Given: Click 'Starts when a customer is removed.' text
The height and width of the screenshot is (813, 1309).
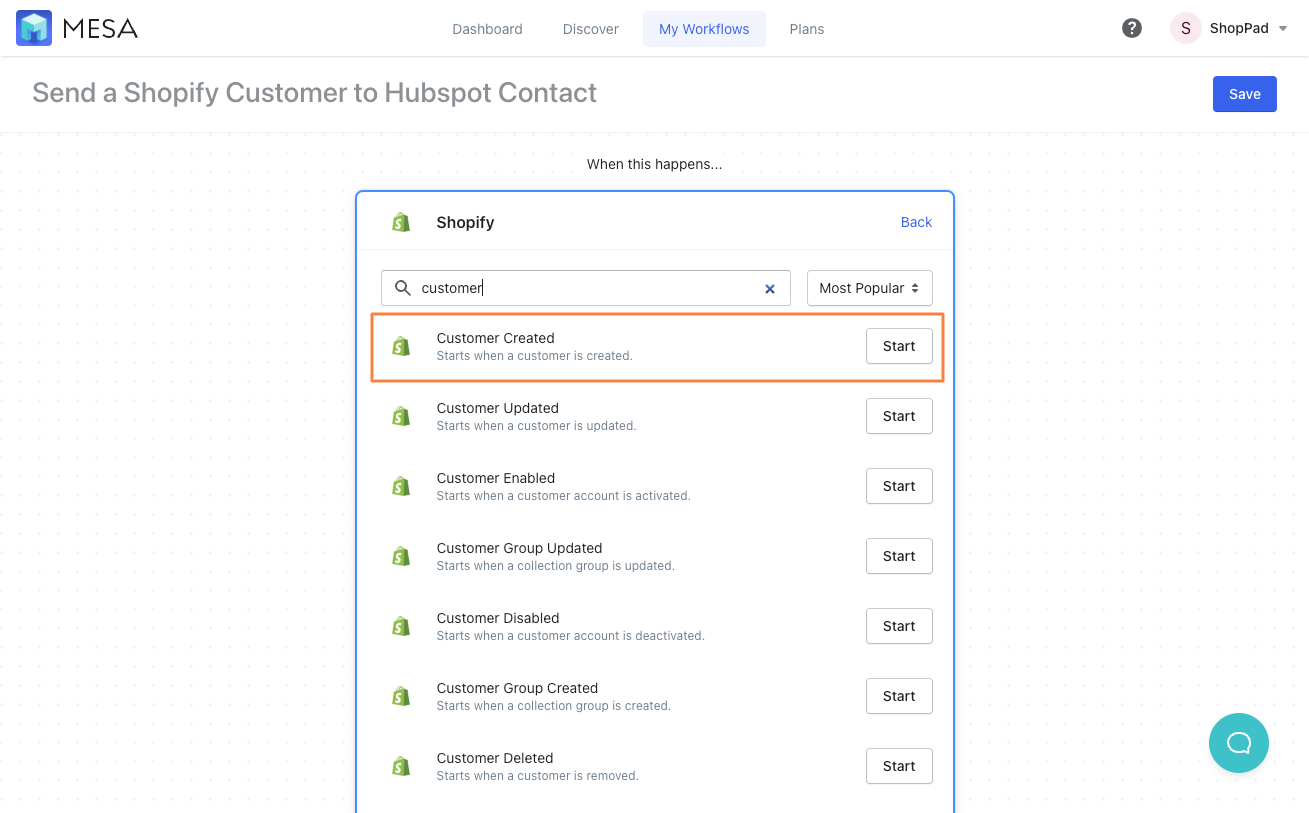Looking at the screenshot, I should [537, 776].
